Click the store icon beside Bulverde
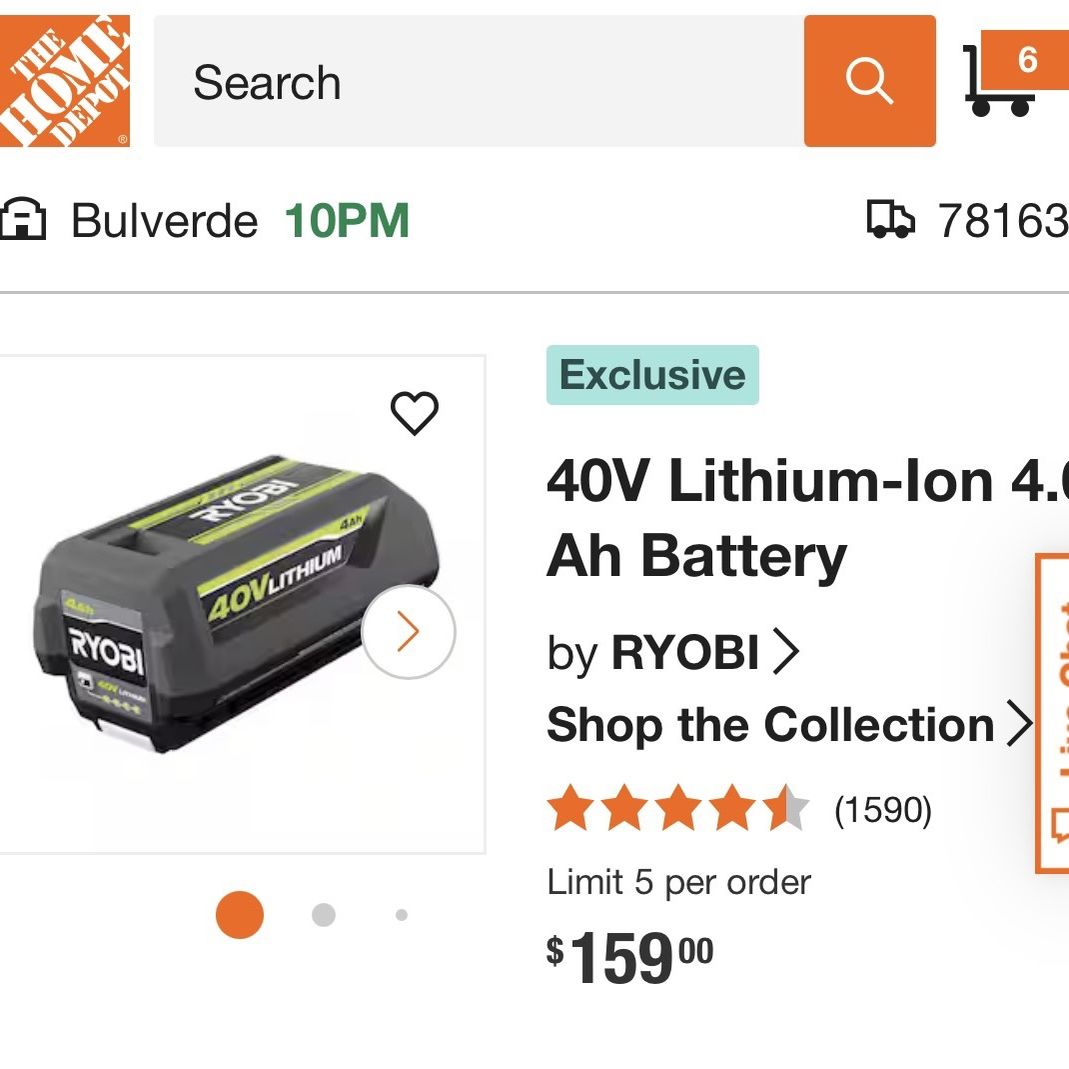The height and width of the screenshot is (1069, 1069). 23,219
